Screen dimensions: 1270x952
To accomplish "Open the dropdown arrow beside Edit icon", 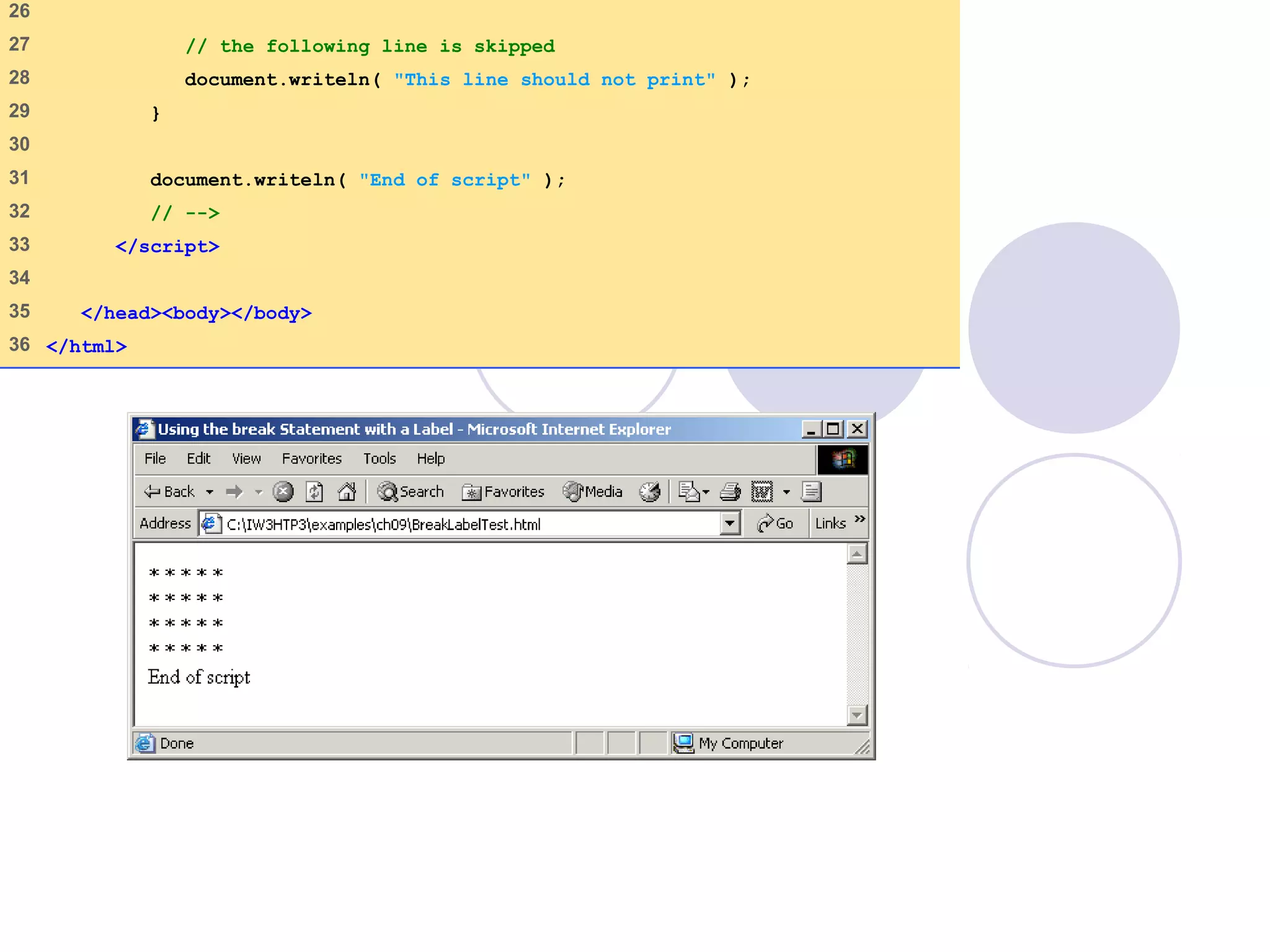I will pyautogui.click(x=786, y=492).
